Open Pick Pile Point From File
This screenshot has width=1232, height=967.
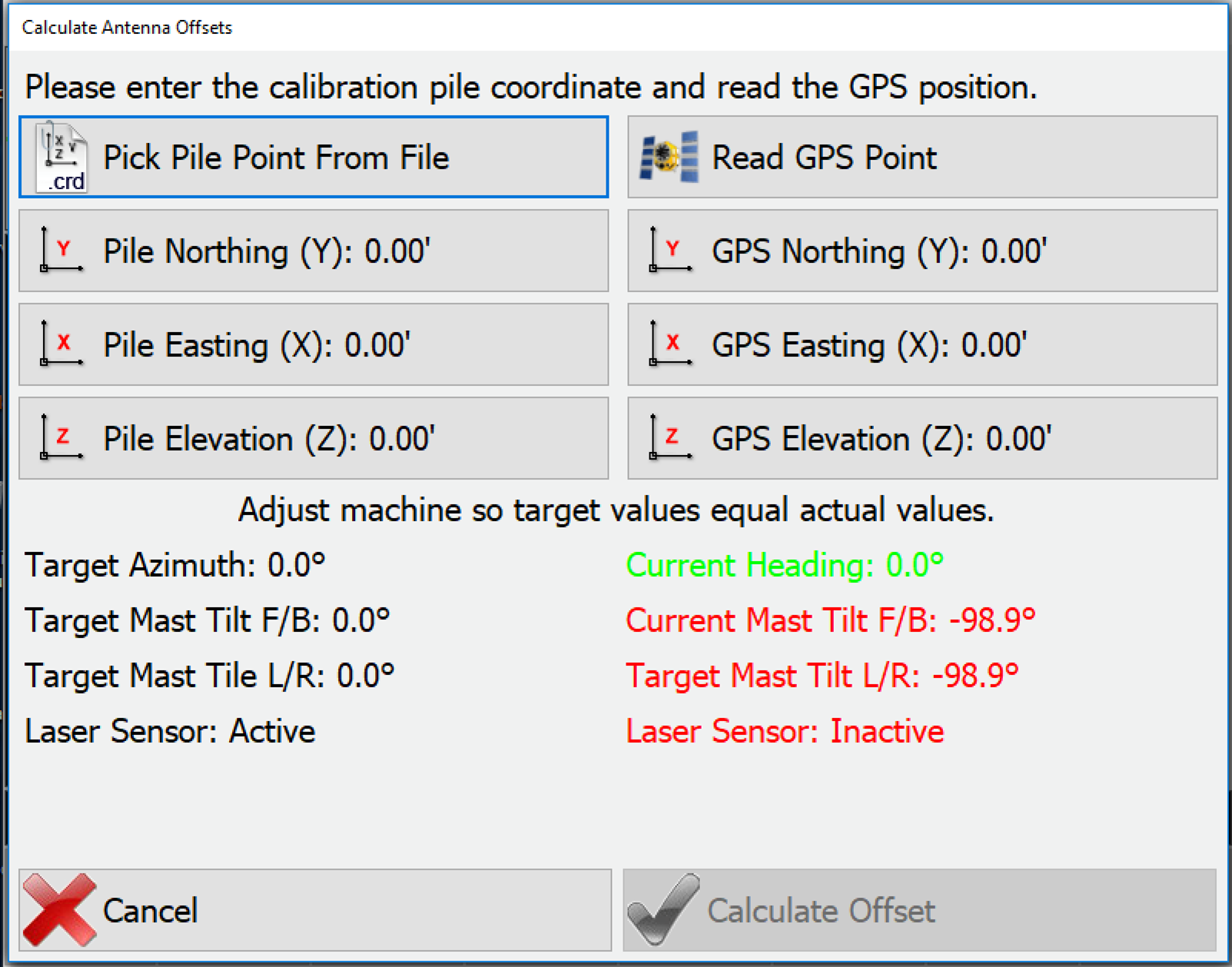tap(311, 157)
